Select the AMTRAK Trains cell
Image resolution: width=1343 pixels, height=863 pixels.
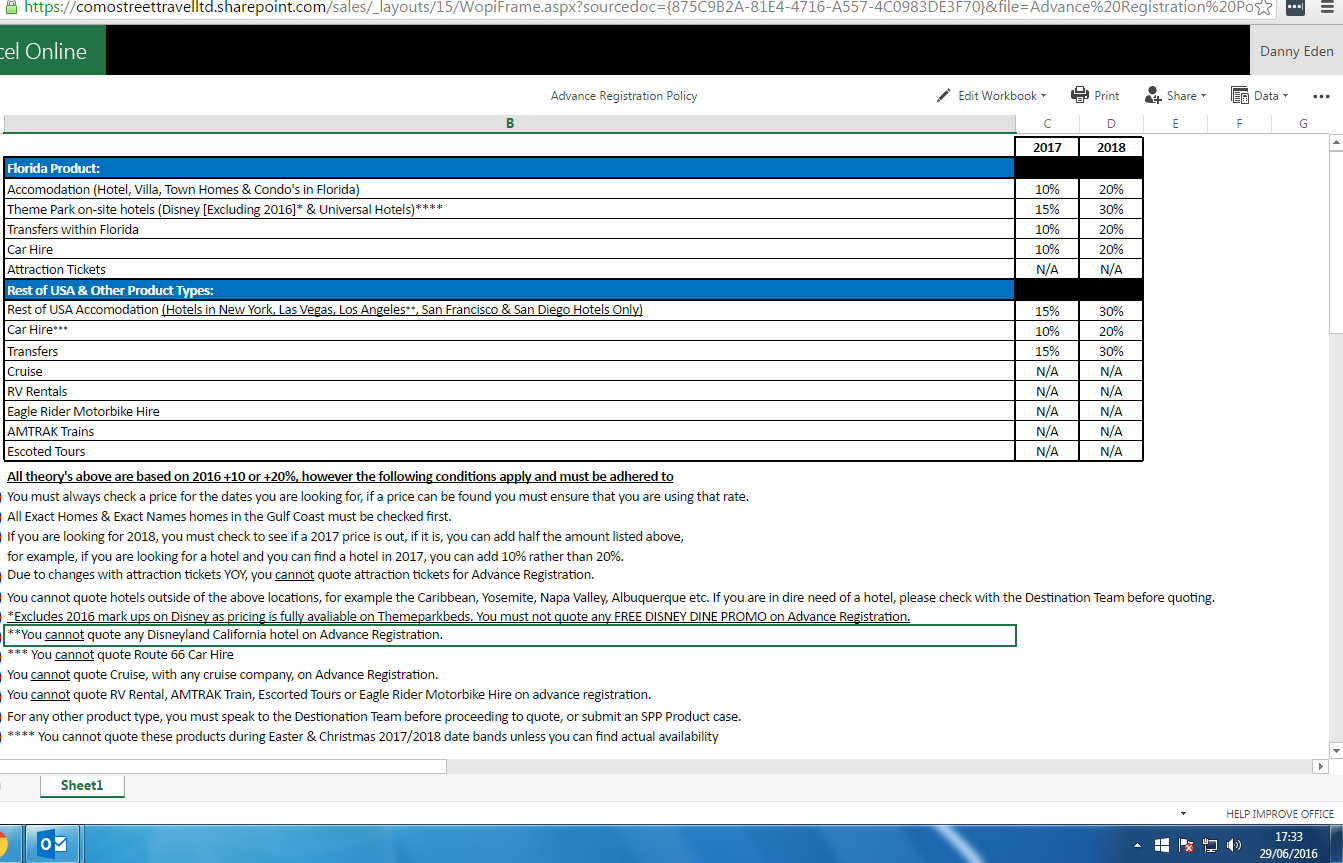click(510, 431)
